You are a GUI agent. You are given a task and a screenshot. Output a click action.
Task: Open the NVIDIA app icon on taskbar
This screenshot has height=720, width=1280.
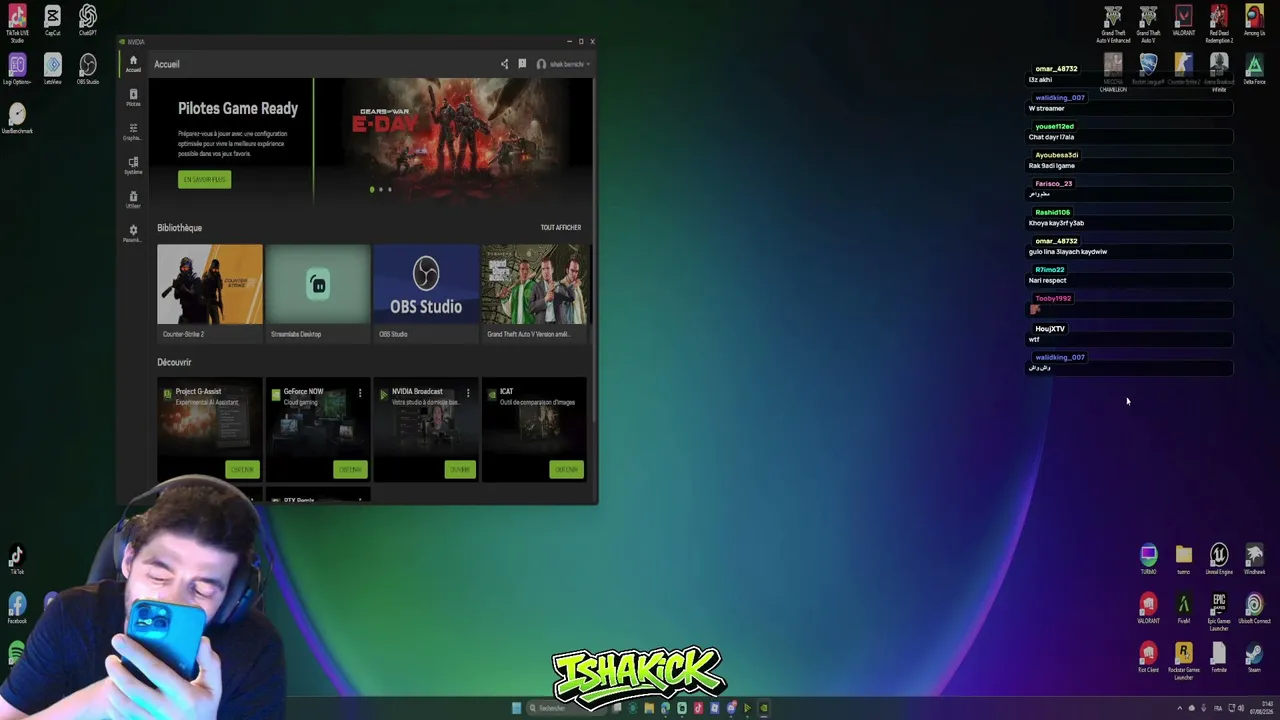click(763, 708)
